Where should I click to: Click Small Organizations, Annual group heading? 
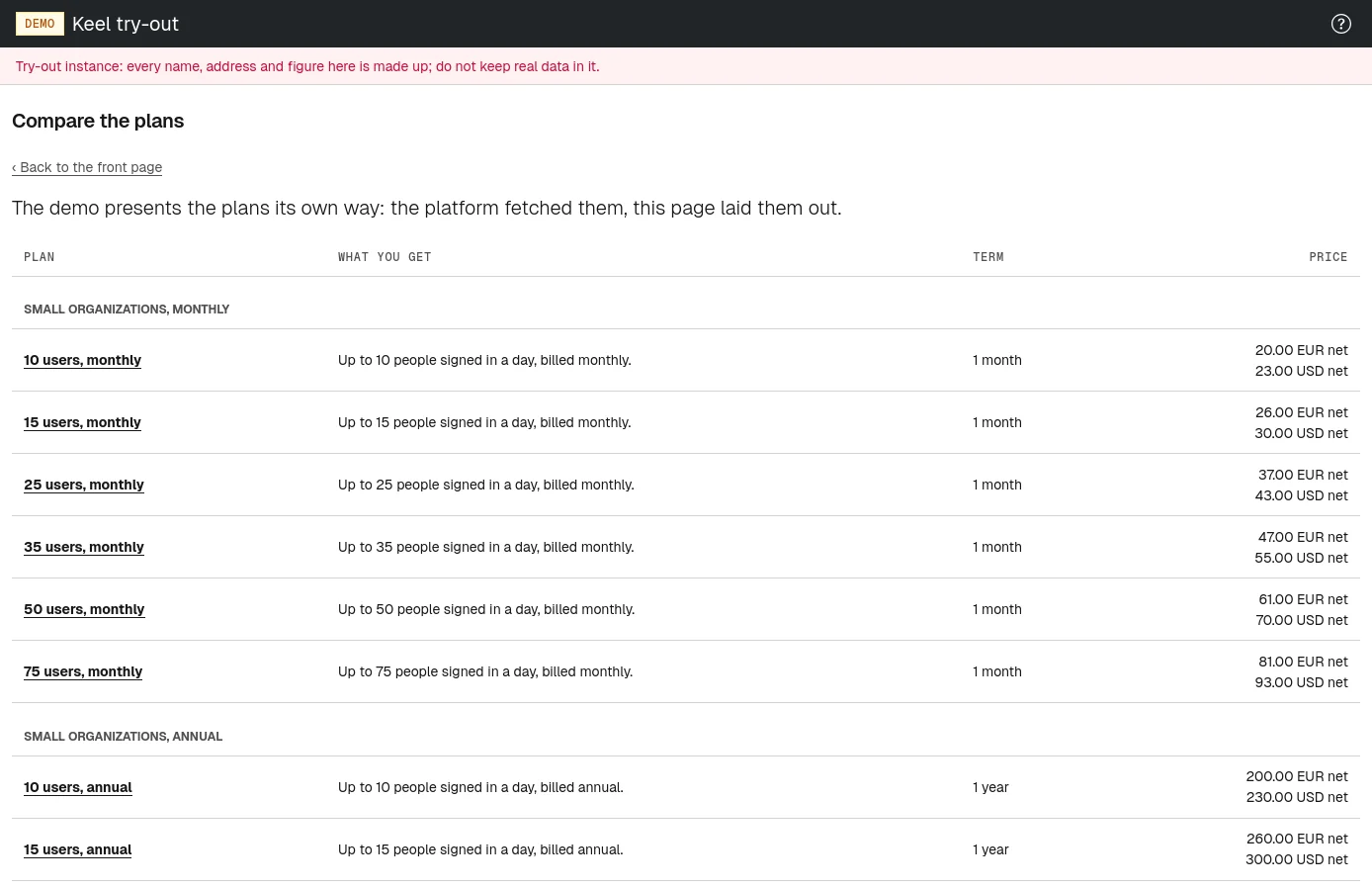[x=124, y=737]
